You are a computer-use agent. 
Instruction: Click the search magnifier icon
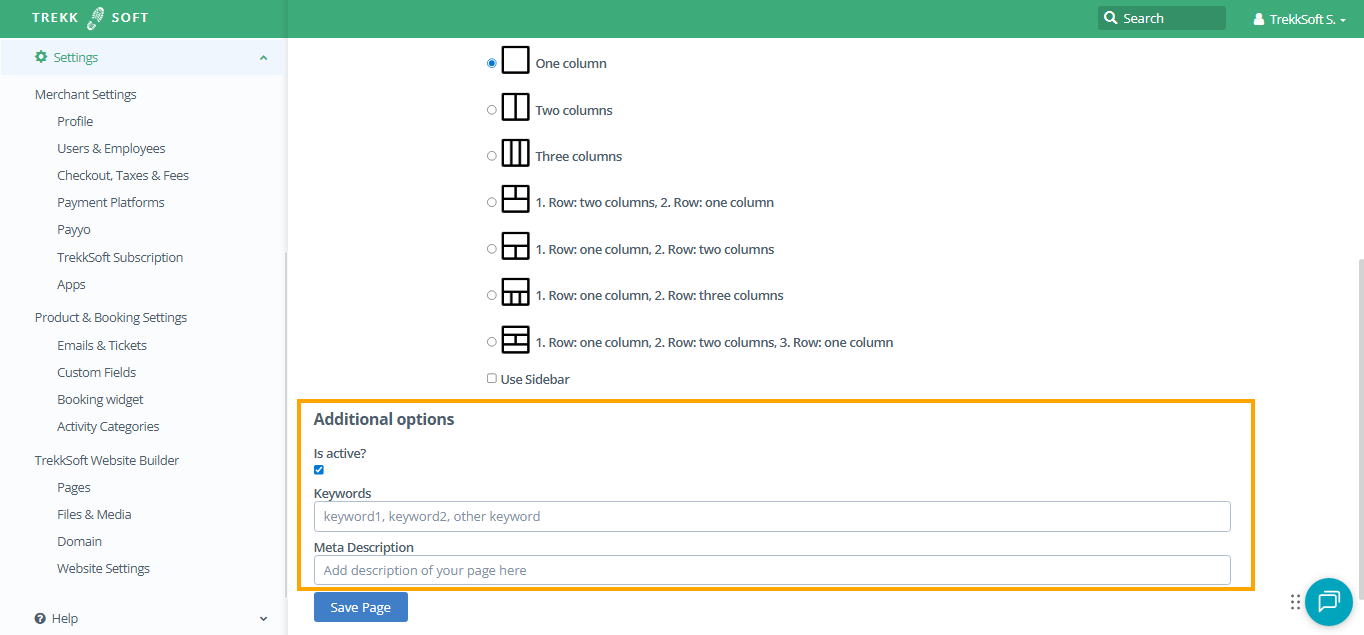click(x=1110, y=18)
